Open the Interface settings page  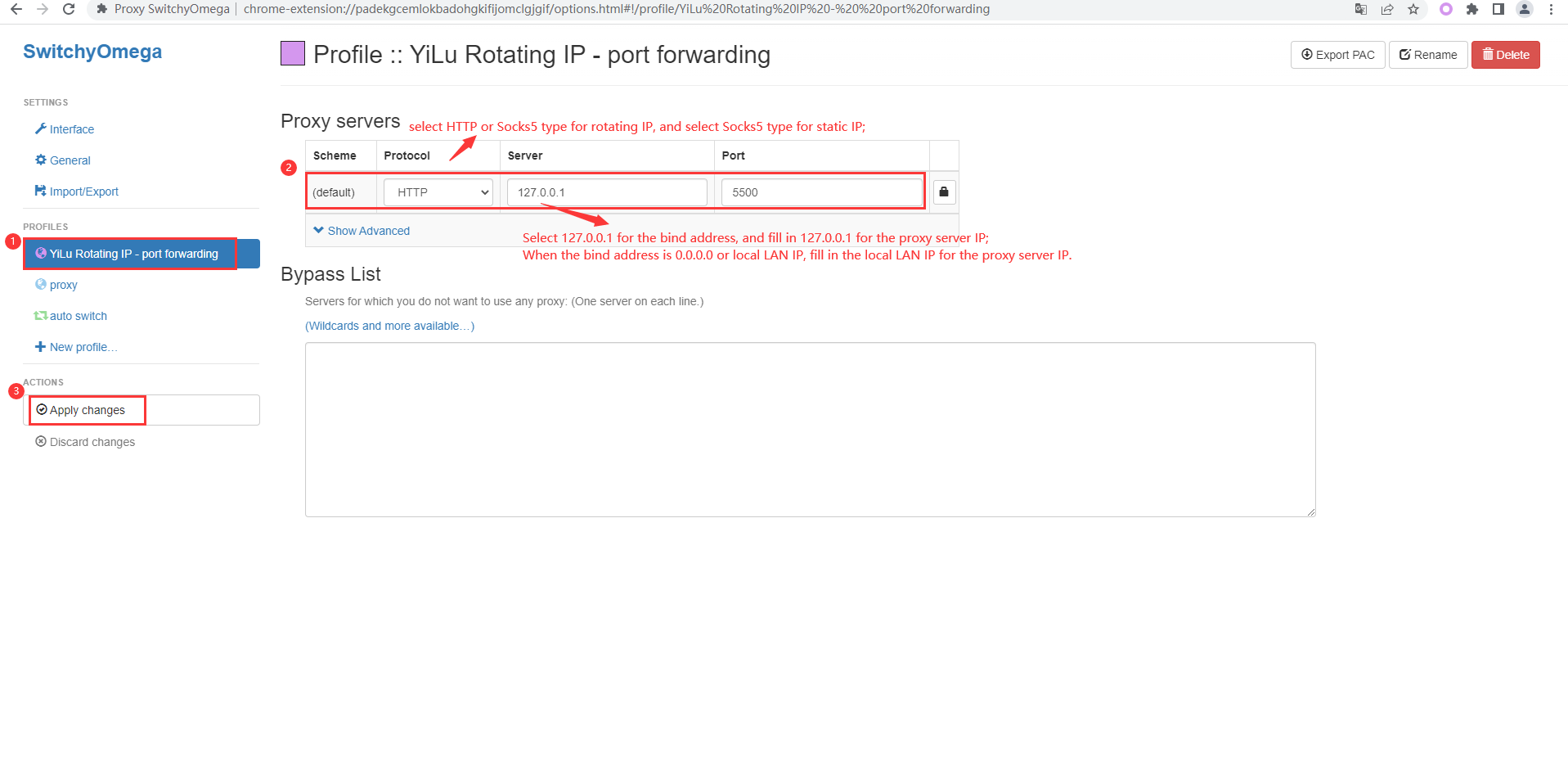pyautogui.click(x=65, y=129)
